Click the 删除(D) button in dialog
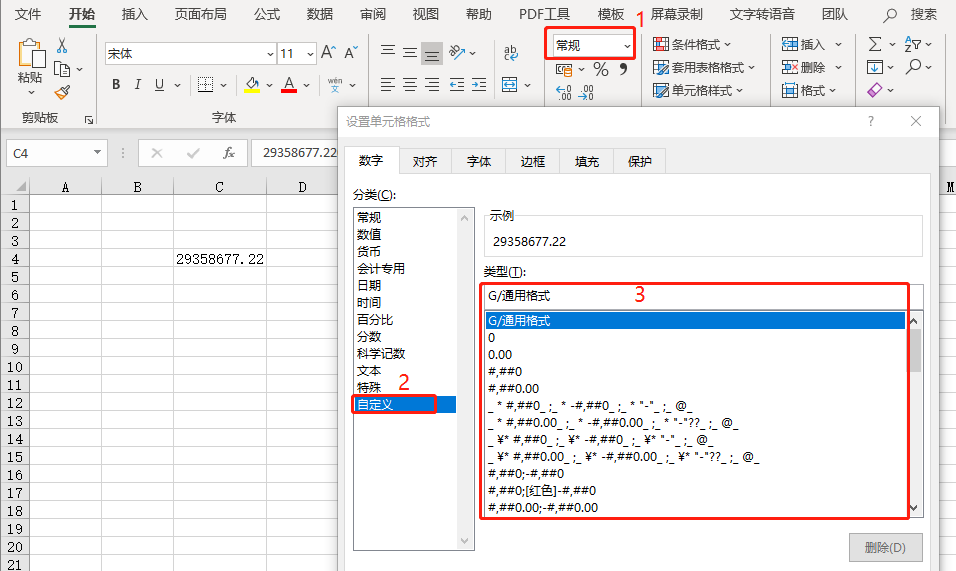This screenshot has height=571, width=956. point(884,547)
